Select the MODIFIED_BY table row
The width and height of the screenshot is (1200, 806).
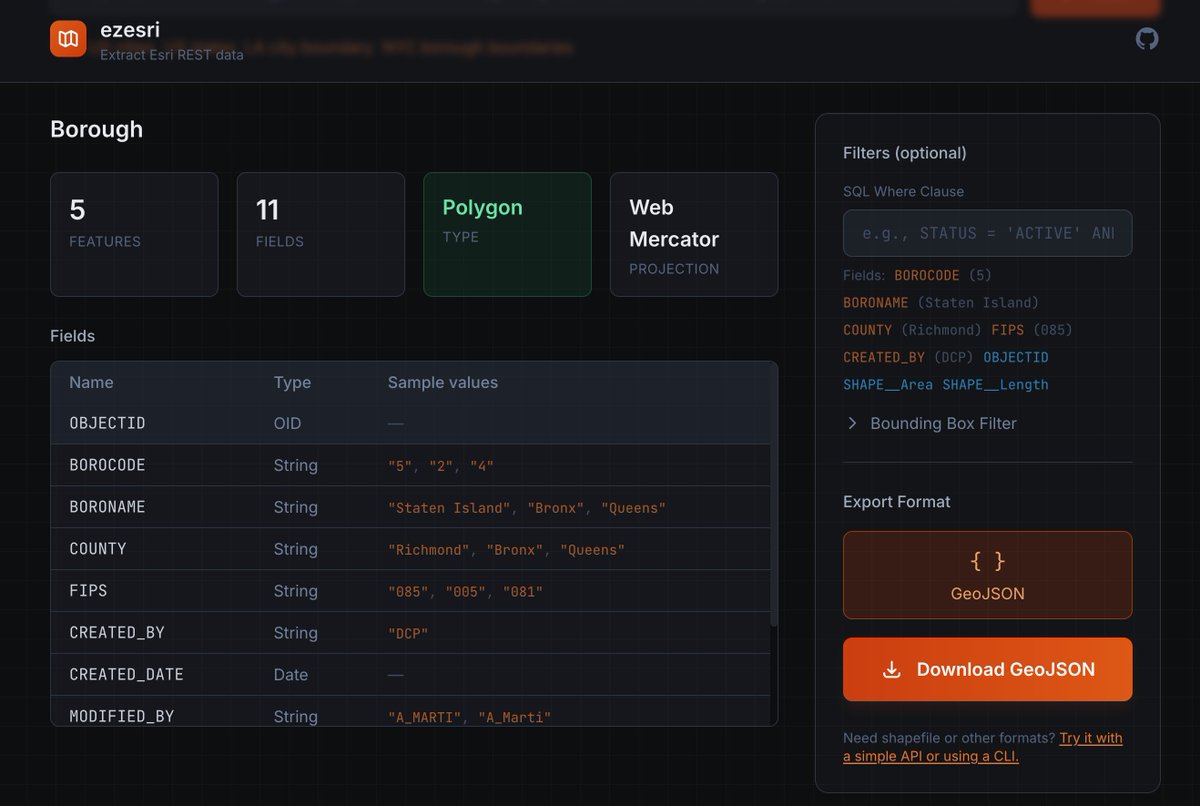(x=410, y=712)
